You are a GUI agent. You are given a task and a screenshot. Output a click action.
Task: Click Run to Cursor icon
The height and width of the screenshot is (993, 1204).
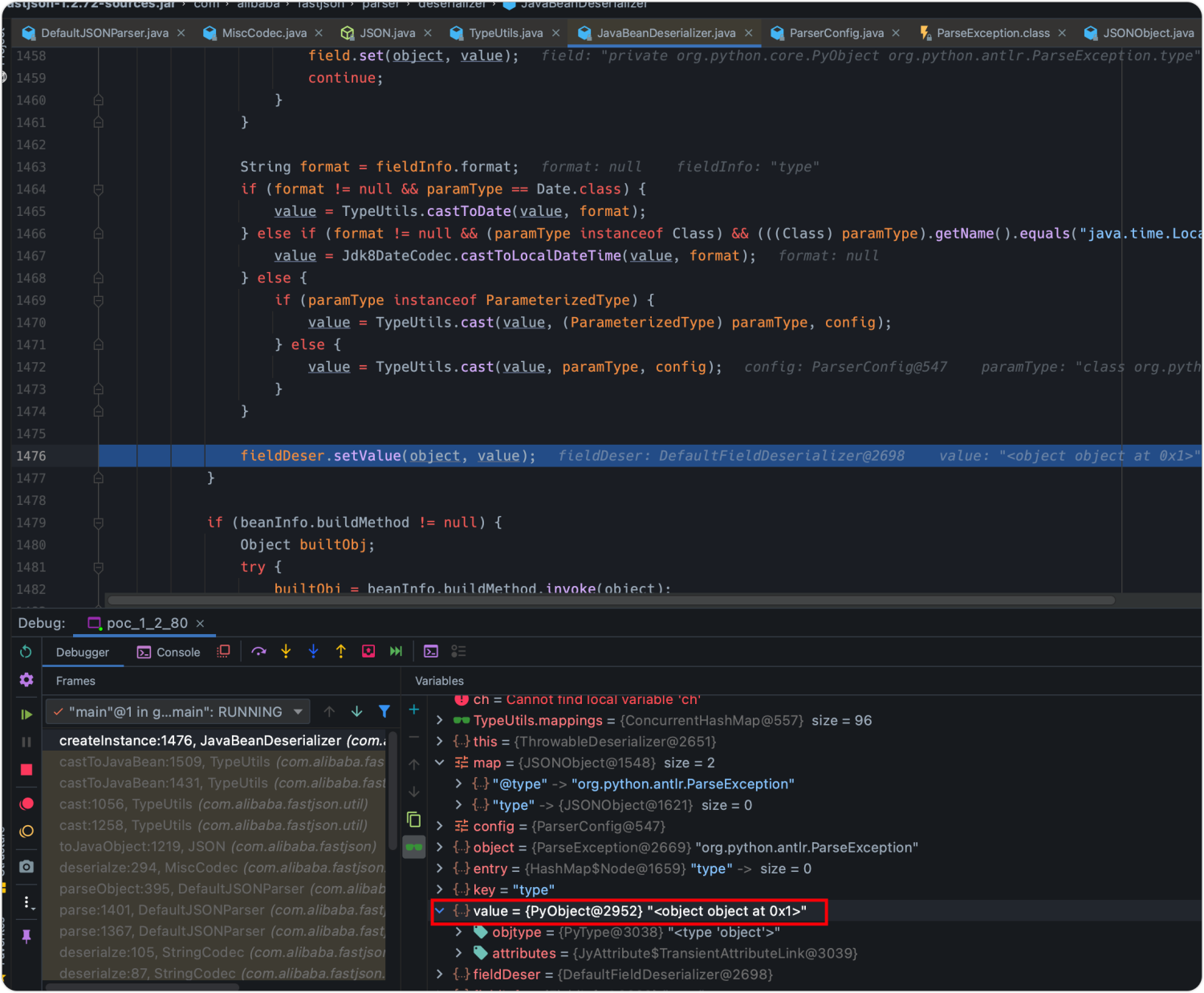tap(396, 651)
